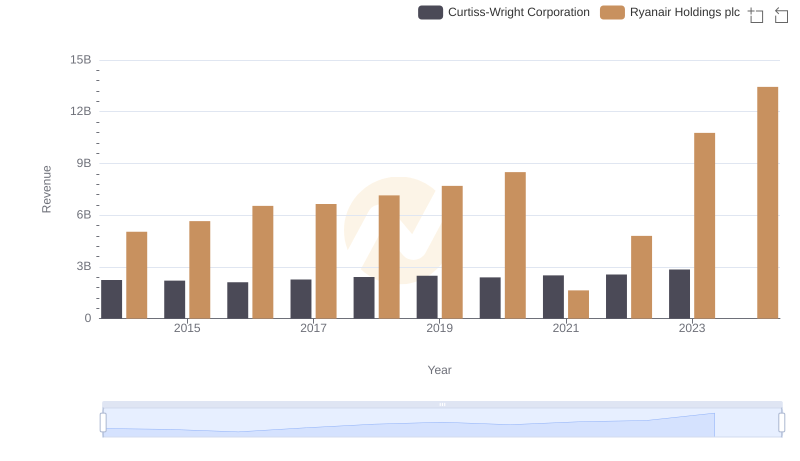Click the Ryanair bar for 2015
The height and width of the screenshot is (461, 800).
click(199, 270)
